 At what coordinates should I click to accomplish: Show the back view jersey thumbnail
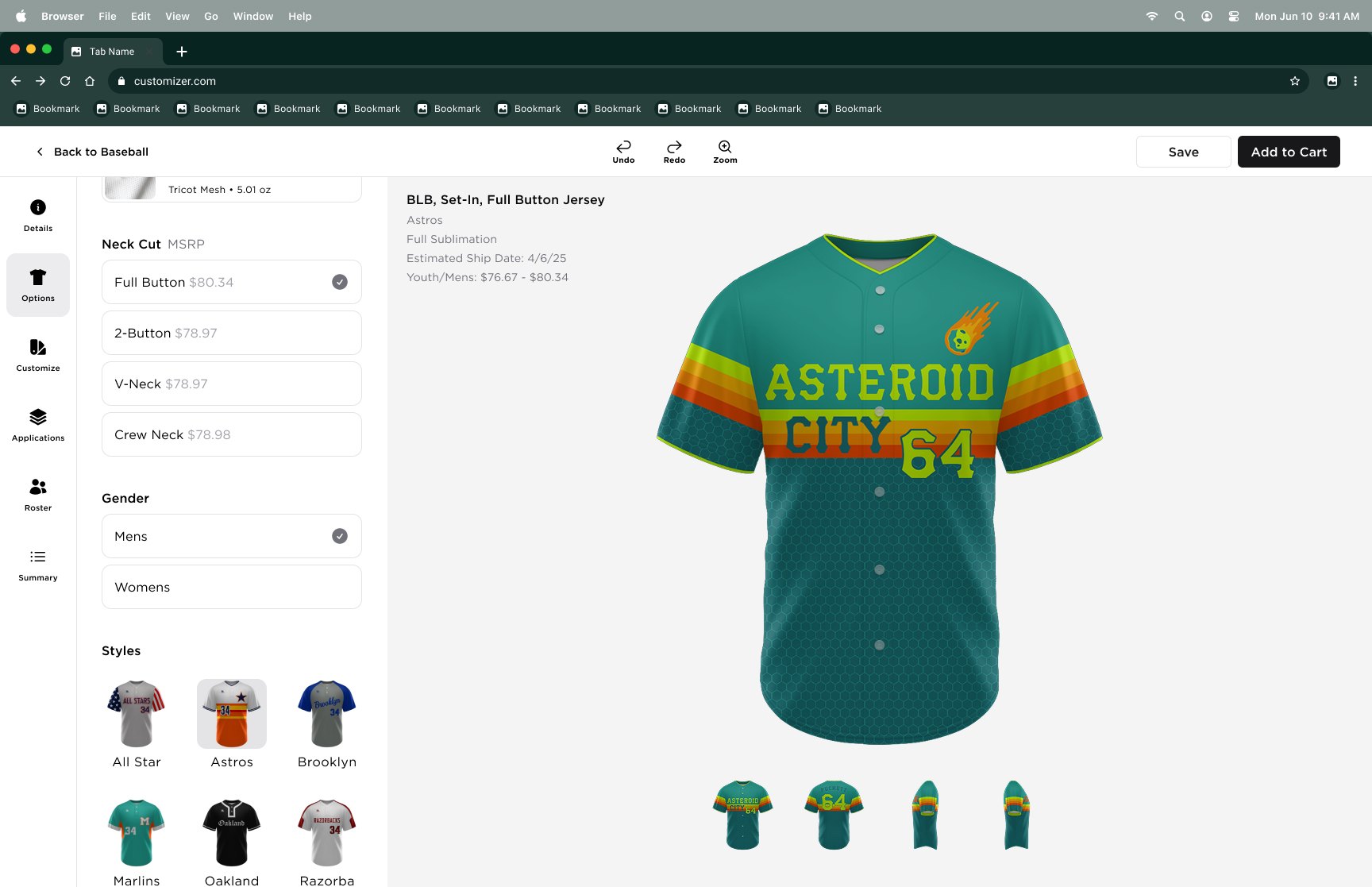click(834, 815)
